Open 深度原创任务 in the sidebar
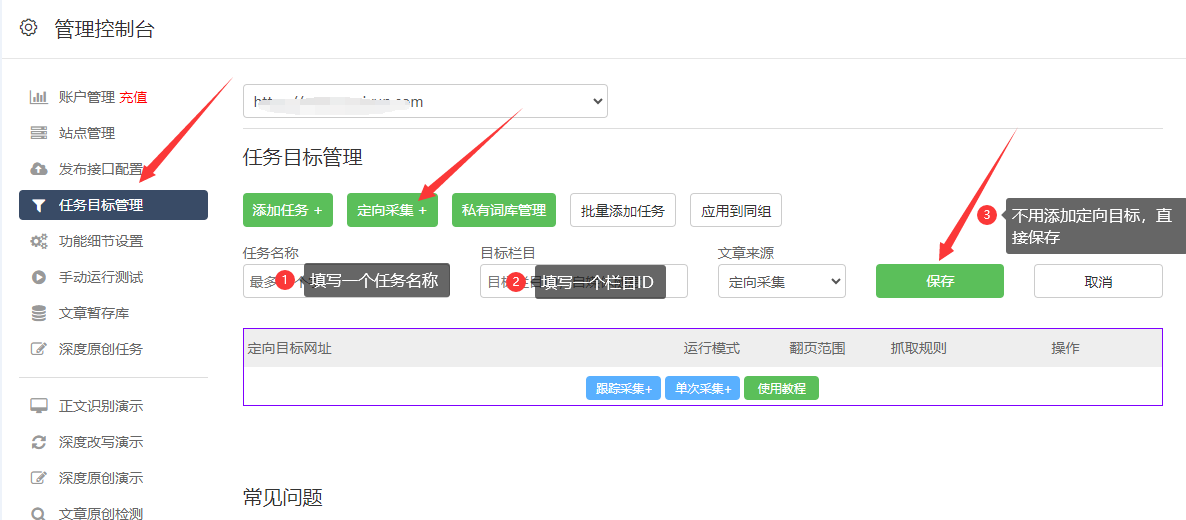 100,349
